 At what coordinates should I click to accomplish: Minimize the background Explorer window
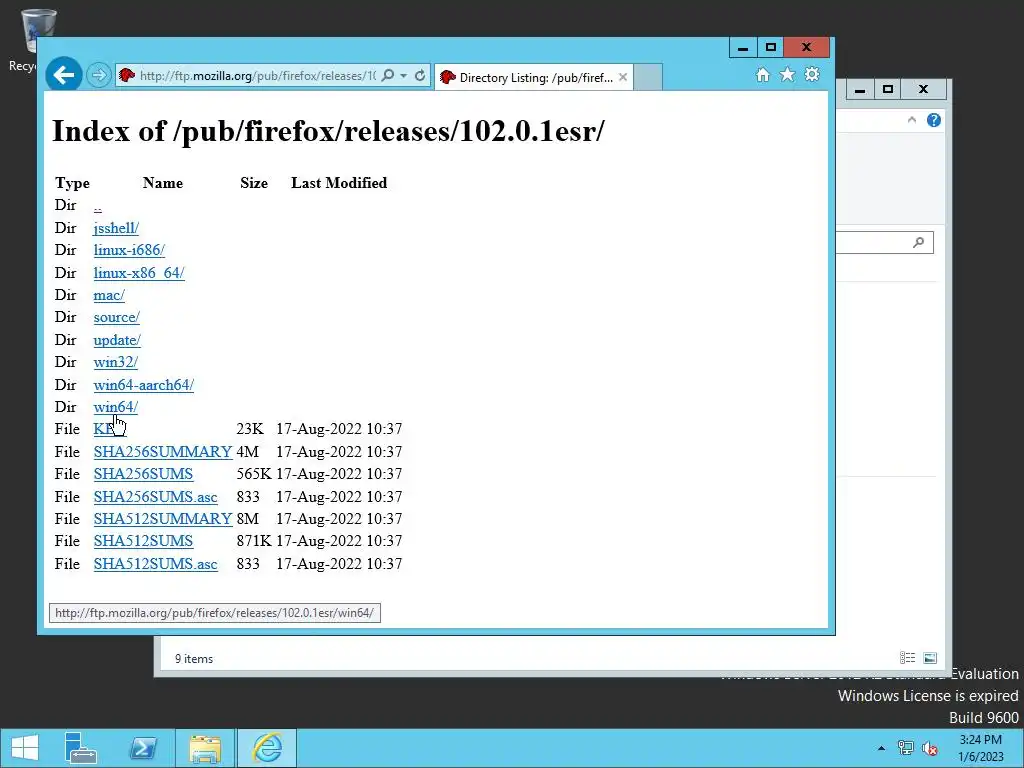(860, 90)
